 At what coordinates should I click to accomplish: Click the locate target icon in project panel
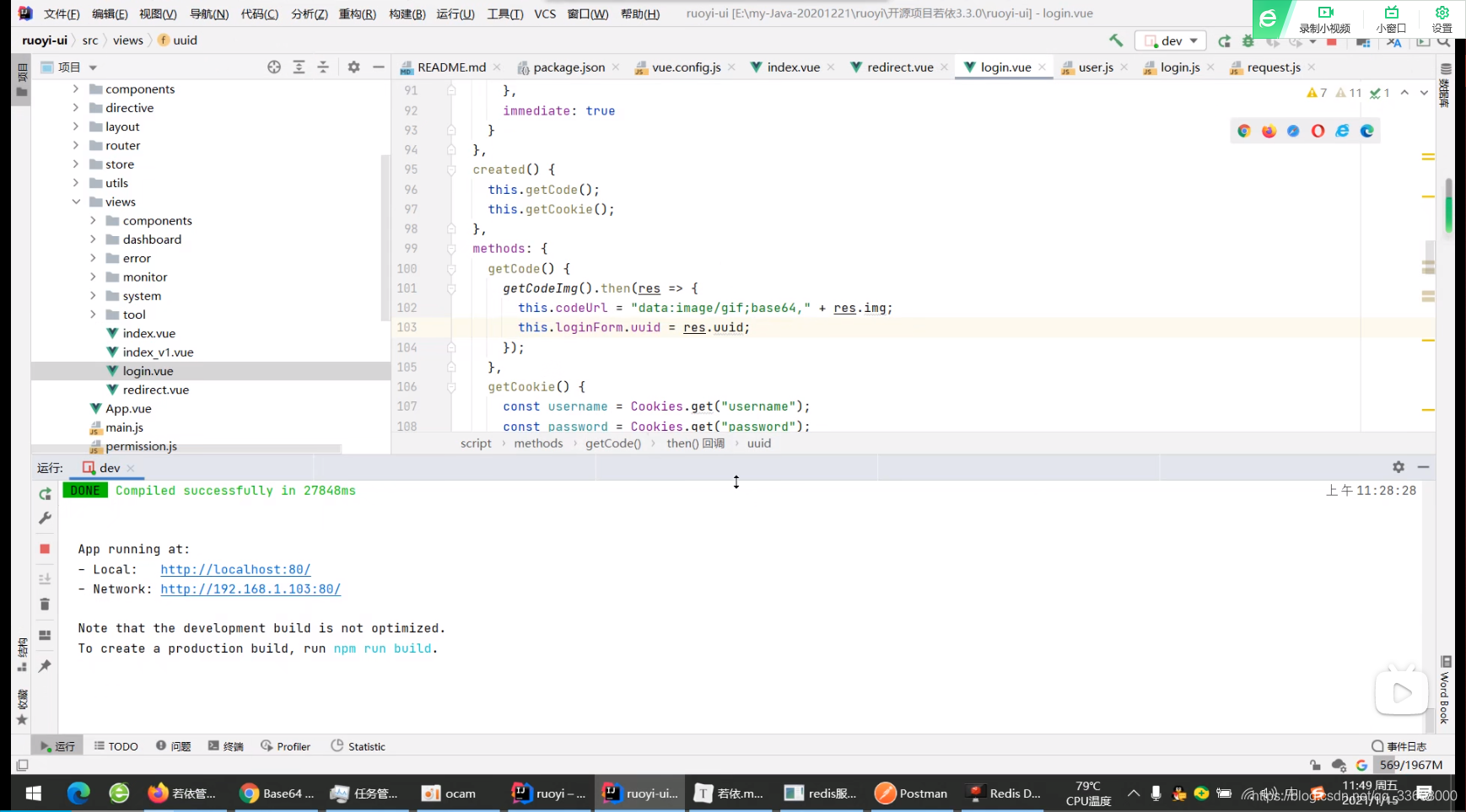tap(274, 67)
